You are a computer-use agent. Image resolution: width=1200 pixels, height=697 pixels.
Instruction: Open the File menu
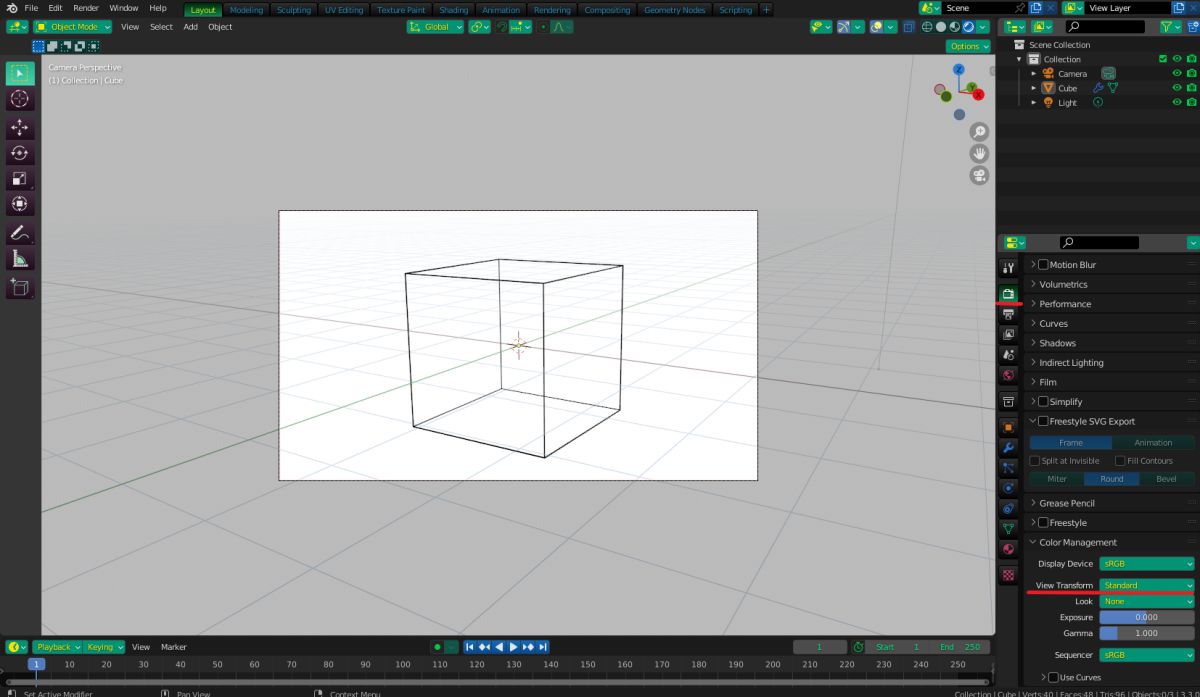tap(31, 8)
